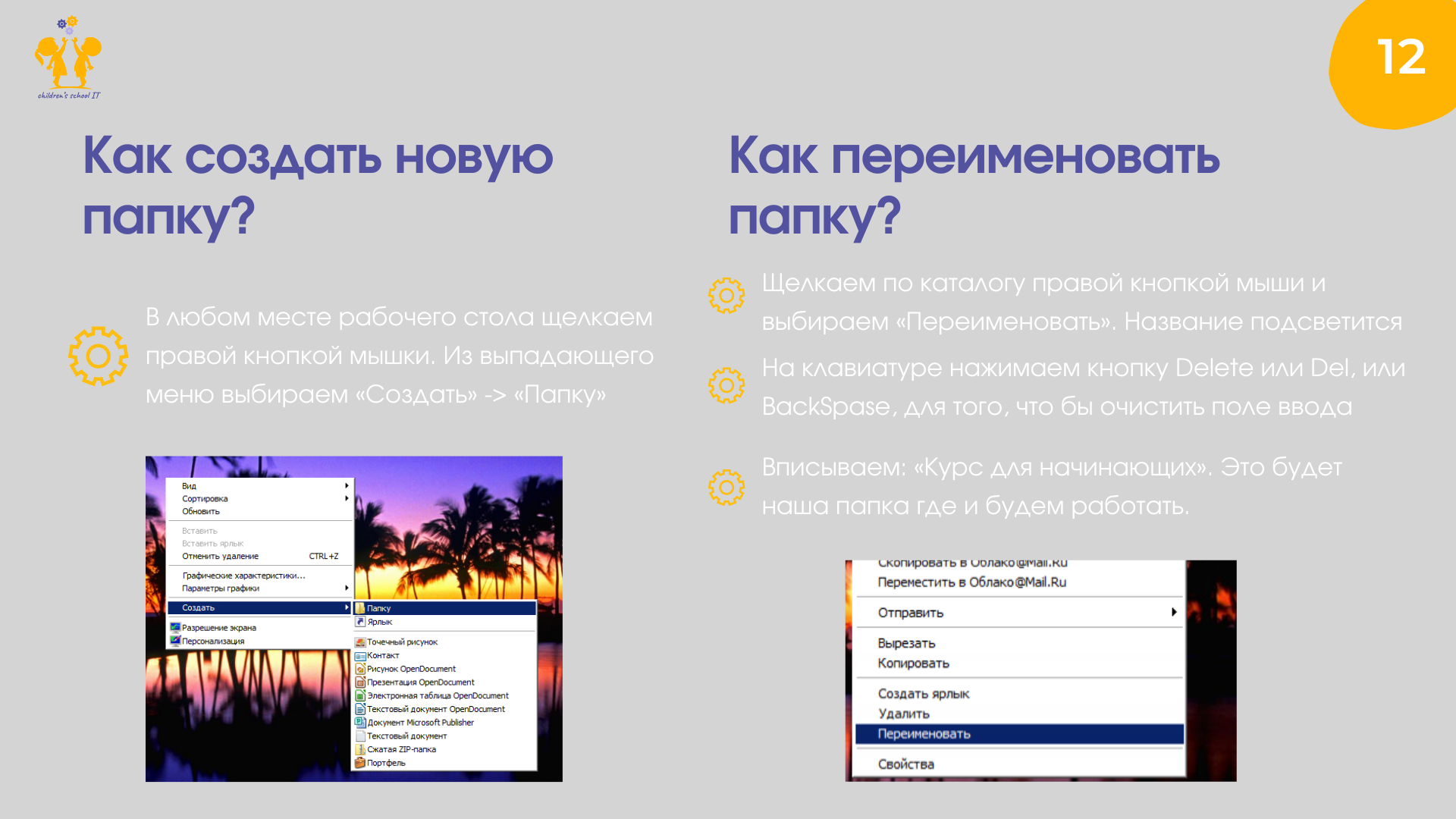This screenshot has height=819, width=1456.
Task: Click the line starting Вписываем: «Курс
Action: 1052,486
